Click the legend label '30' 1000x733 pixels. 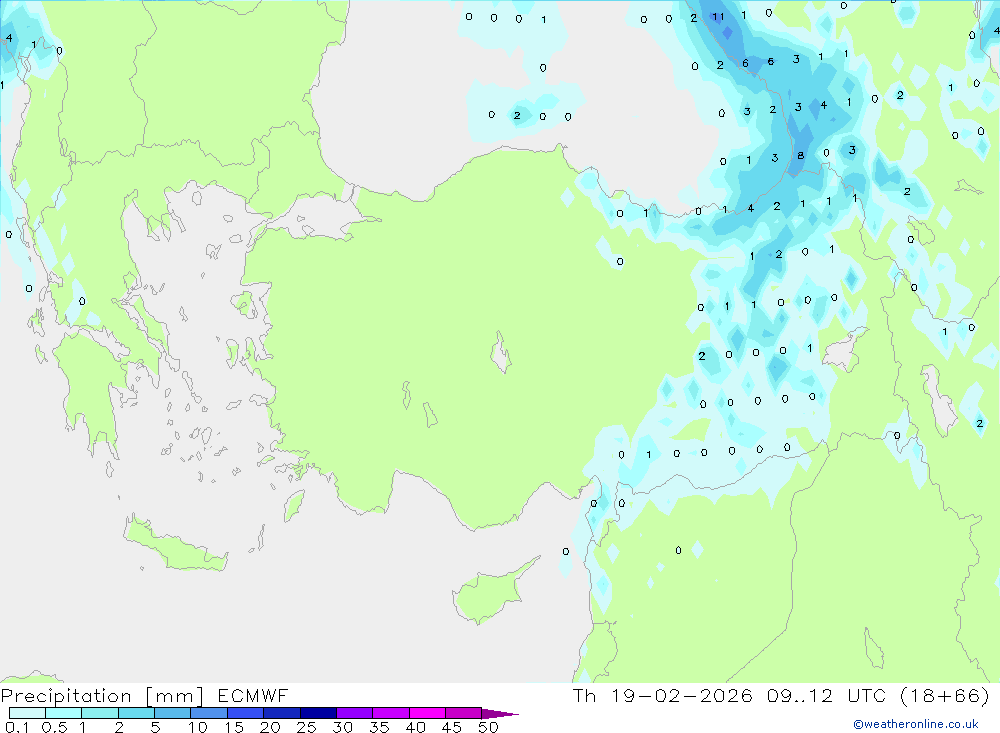point(343,727)
